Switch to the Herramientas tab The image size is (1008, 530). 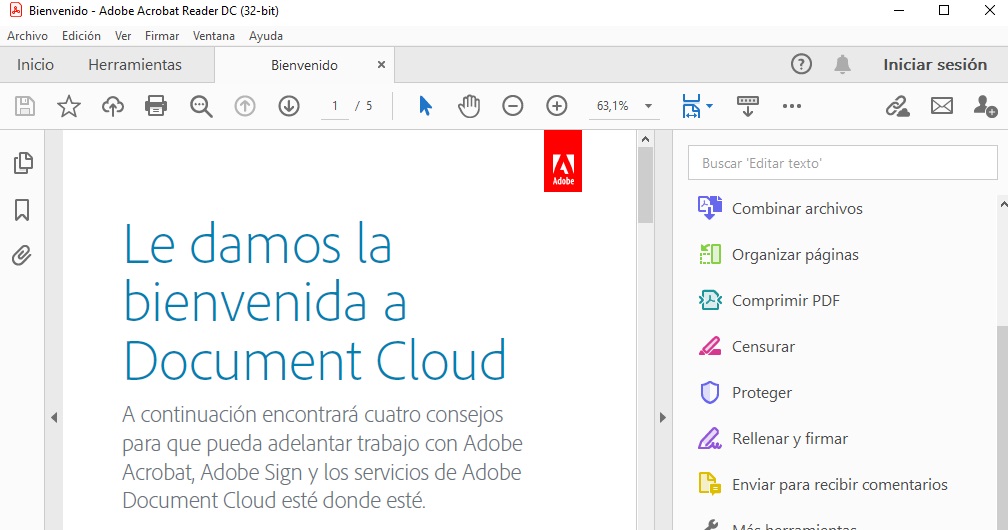[135, 65]
